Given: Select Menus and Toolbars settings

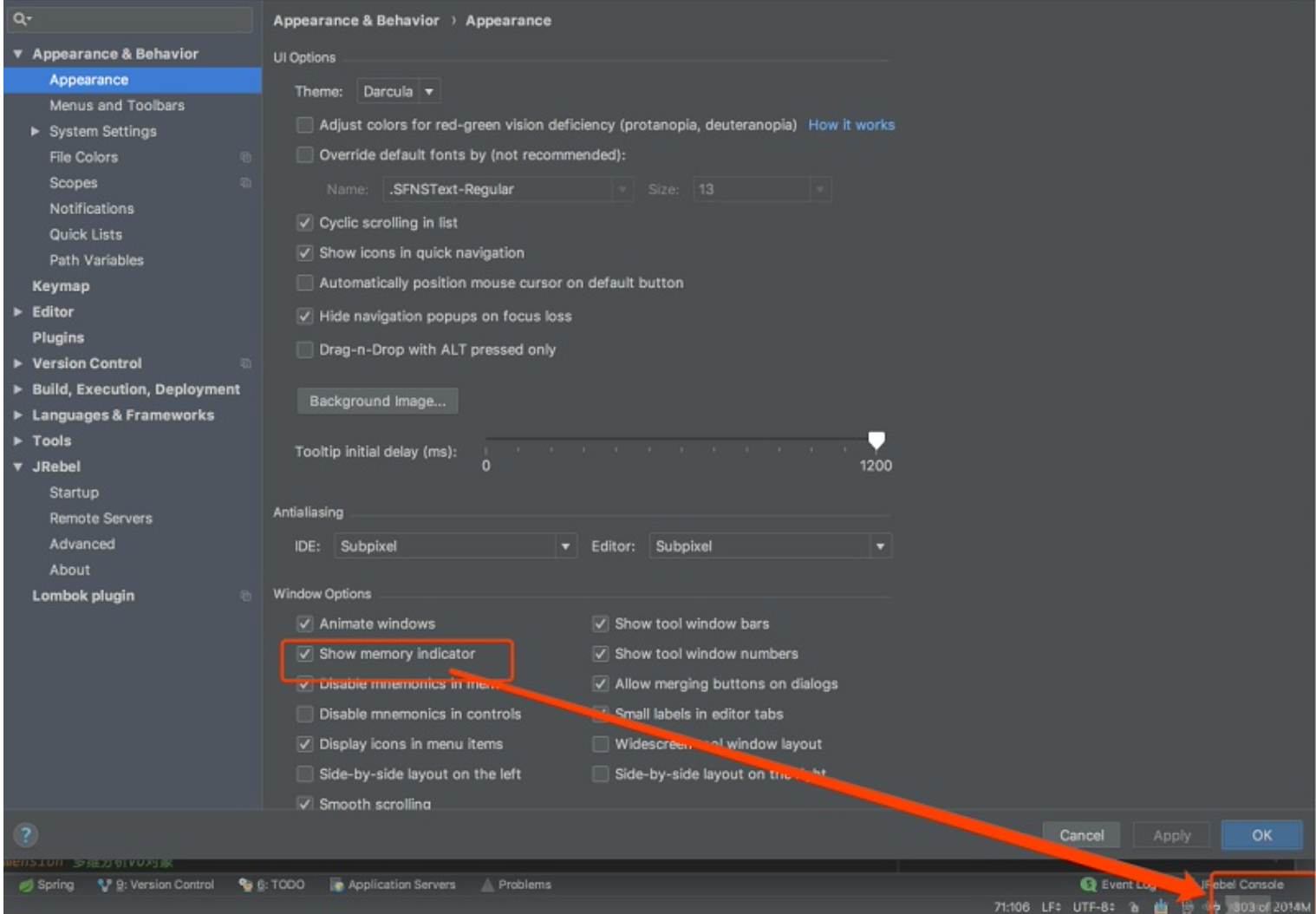Looking at the screenshot, I should coord(116,106).
